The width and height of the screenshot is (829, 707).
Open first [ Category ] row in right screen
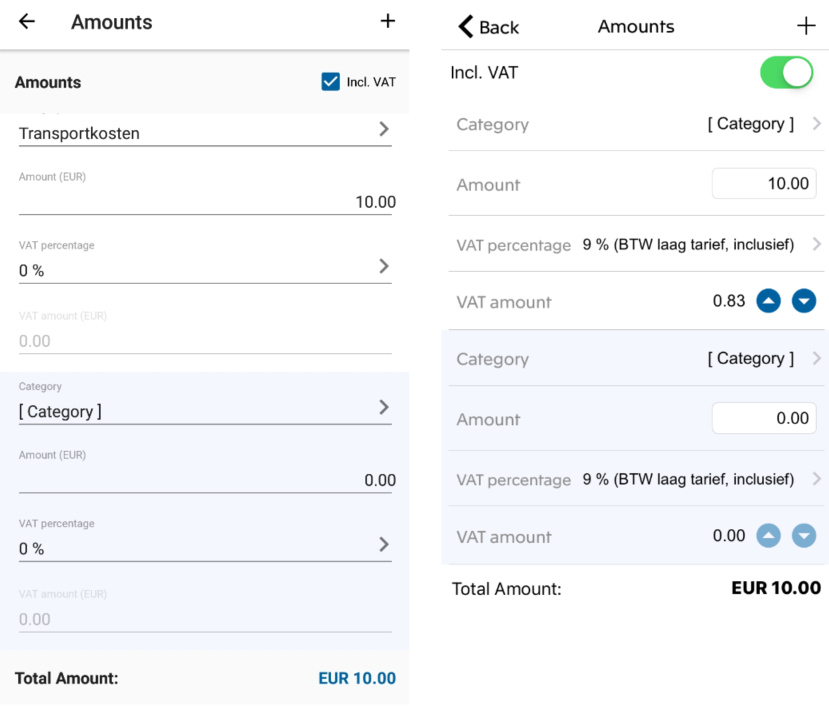pos(637,124)
